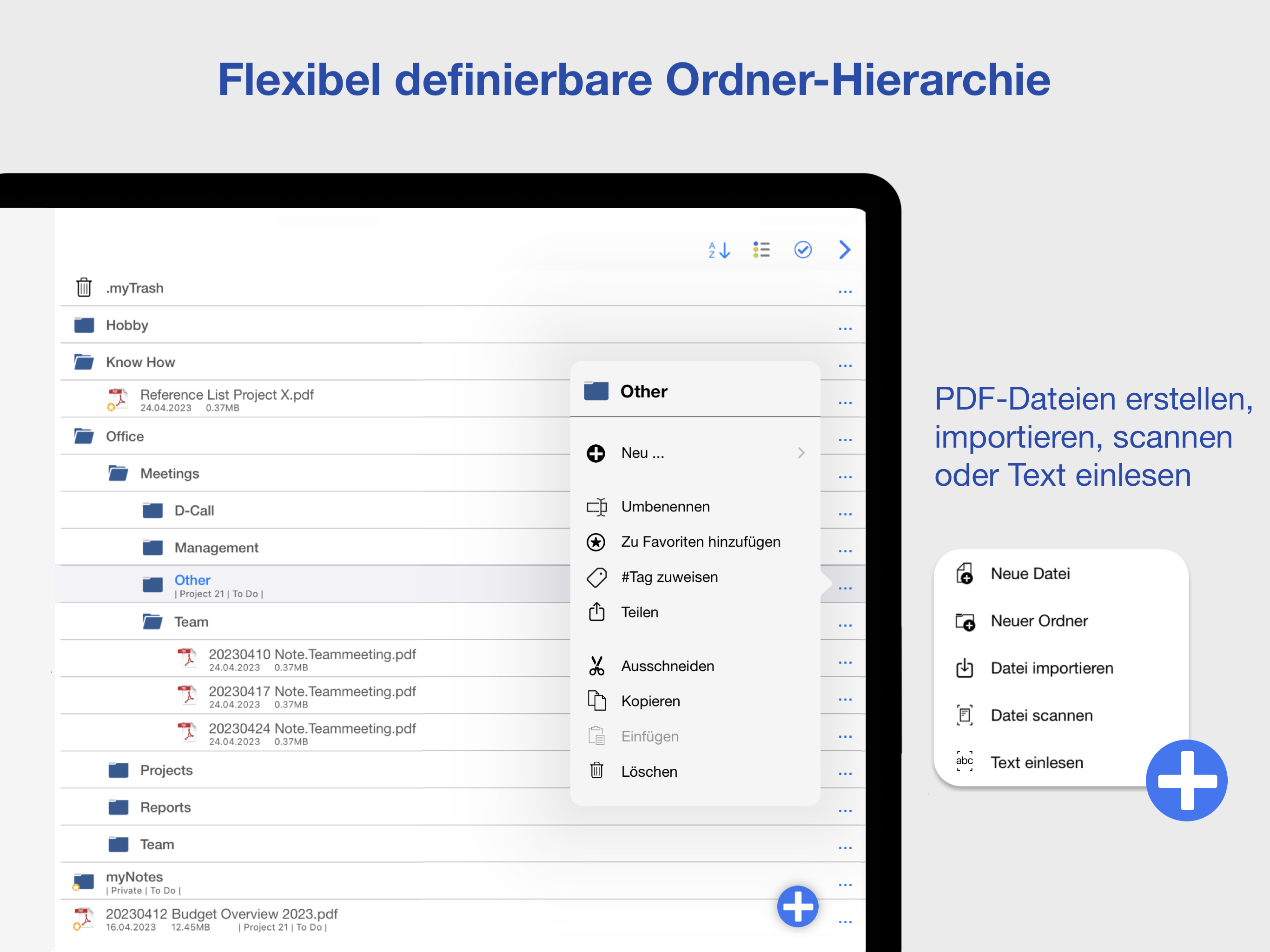The image size is (1270, 952).
Task: Open 20230417 Note.Teammeeting.pdf icon
Action: pos(186,695)
